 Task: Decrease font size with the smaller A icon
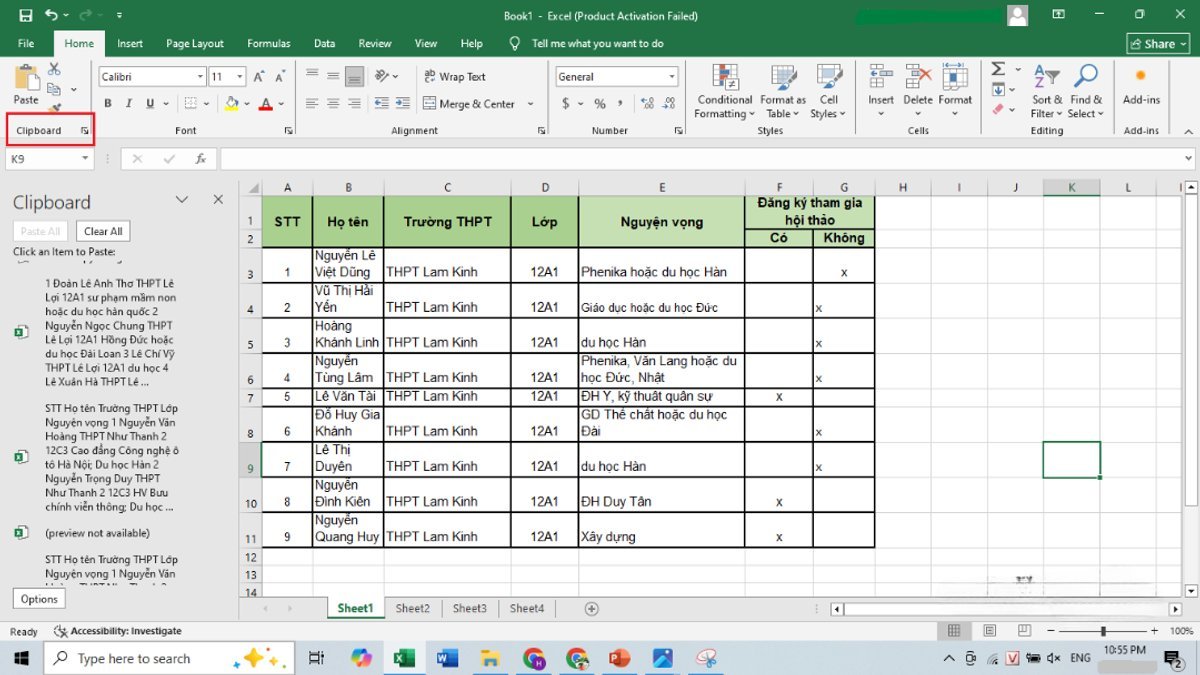pos(280,77)
